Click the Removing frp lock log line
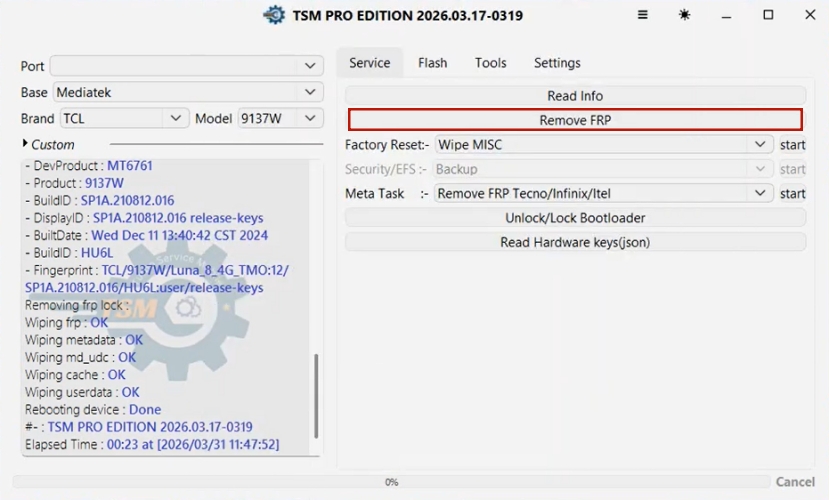Screen dimensions: 829x500 [x=77, y=305]
